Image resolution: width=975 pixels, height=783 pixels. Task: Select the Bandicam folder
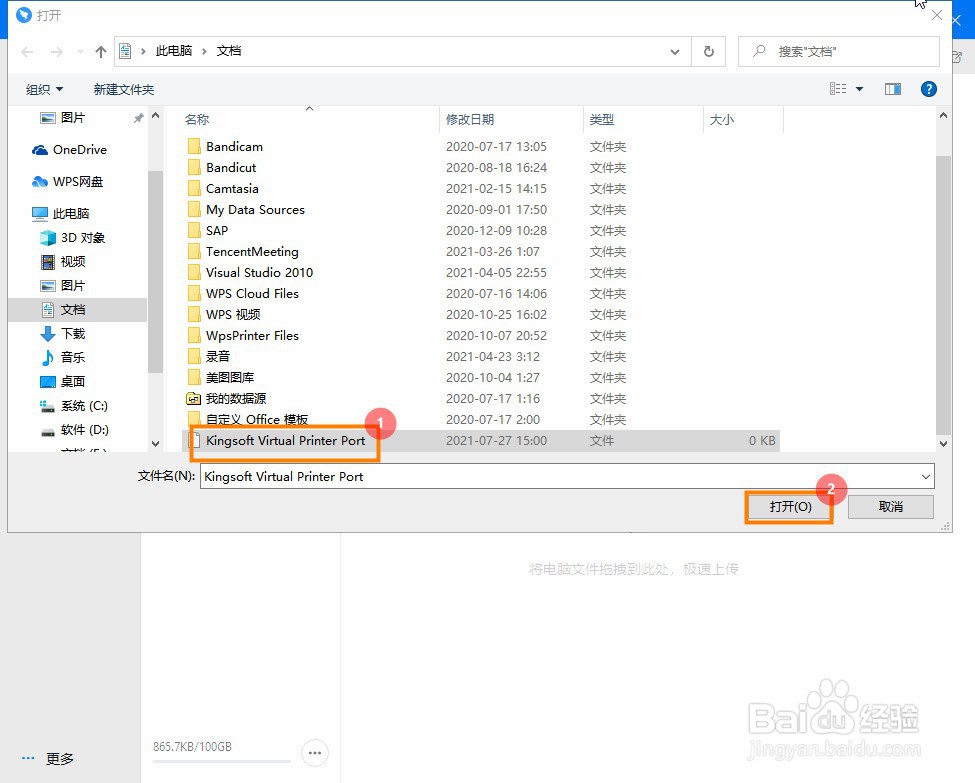point(234,147)
